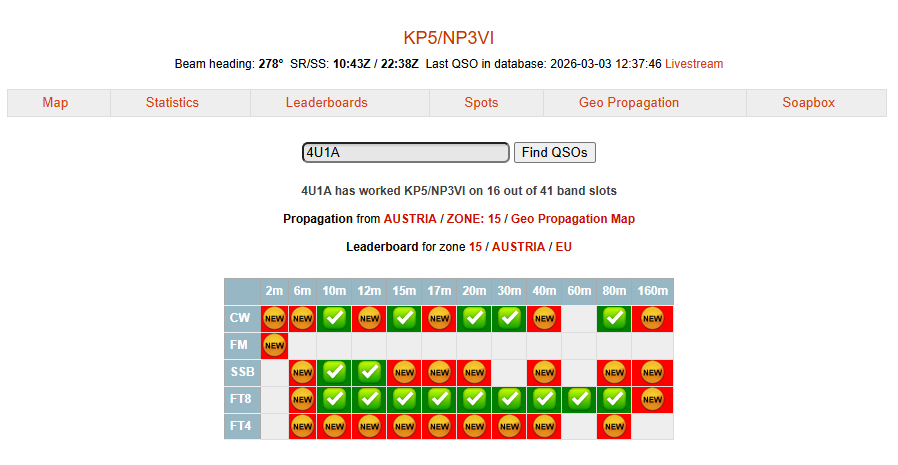This screenshot has width=898, height=465.
Task: Select the CW 20m checkmark
Action: (x=474, y=318)
